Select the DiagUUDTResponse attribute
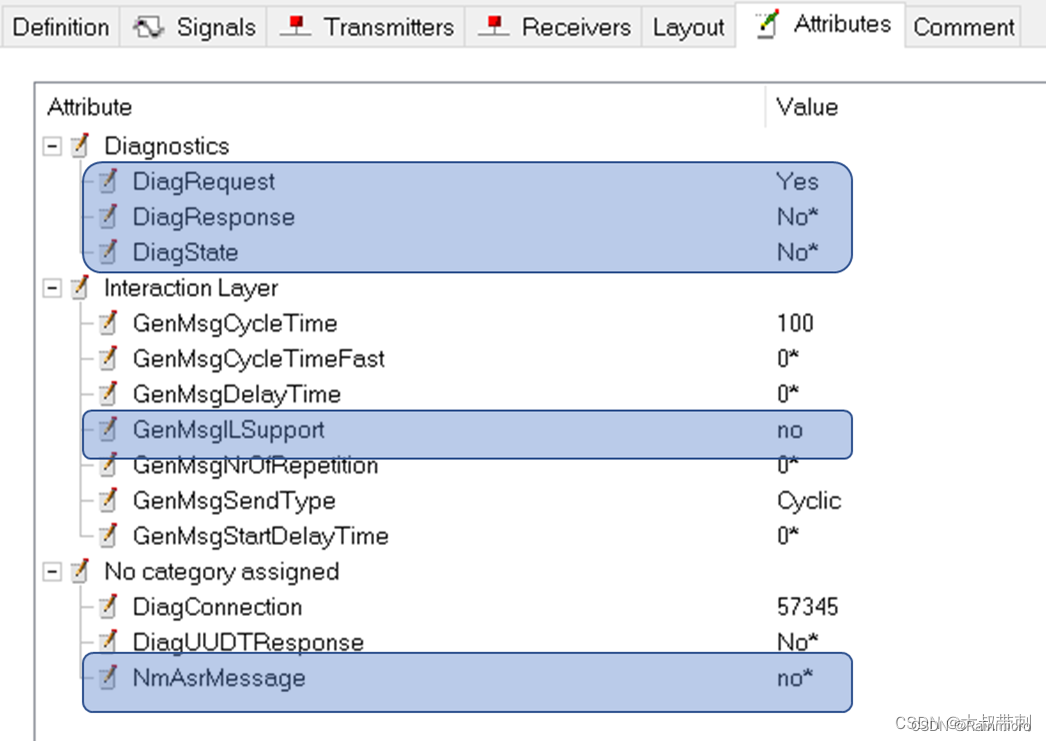Screen dimensions: 1046x741 [248, 642]
